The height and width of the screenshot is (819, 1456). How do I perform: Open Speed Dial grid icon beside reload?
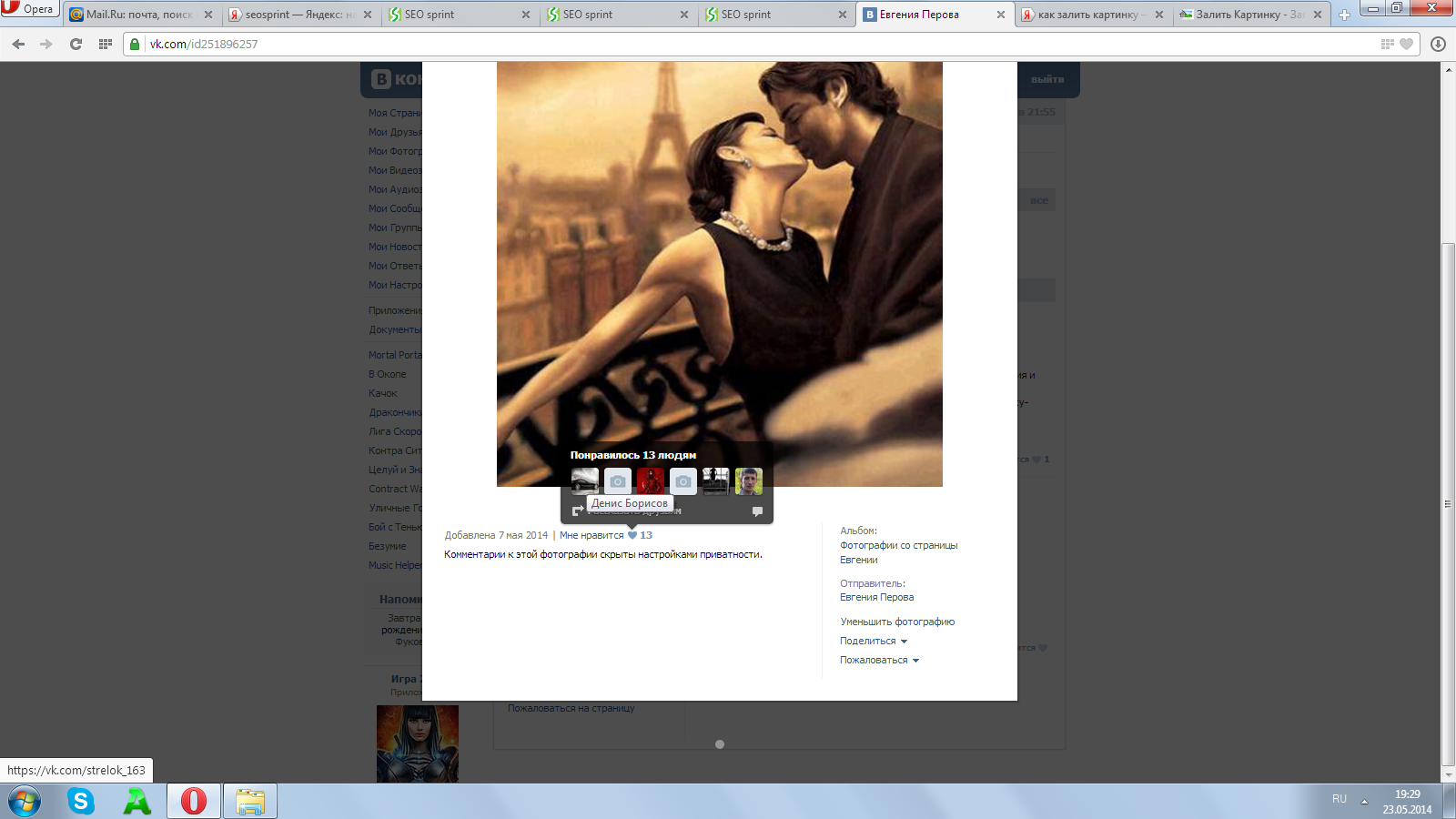106,44
